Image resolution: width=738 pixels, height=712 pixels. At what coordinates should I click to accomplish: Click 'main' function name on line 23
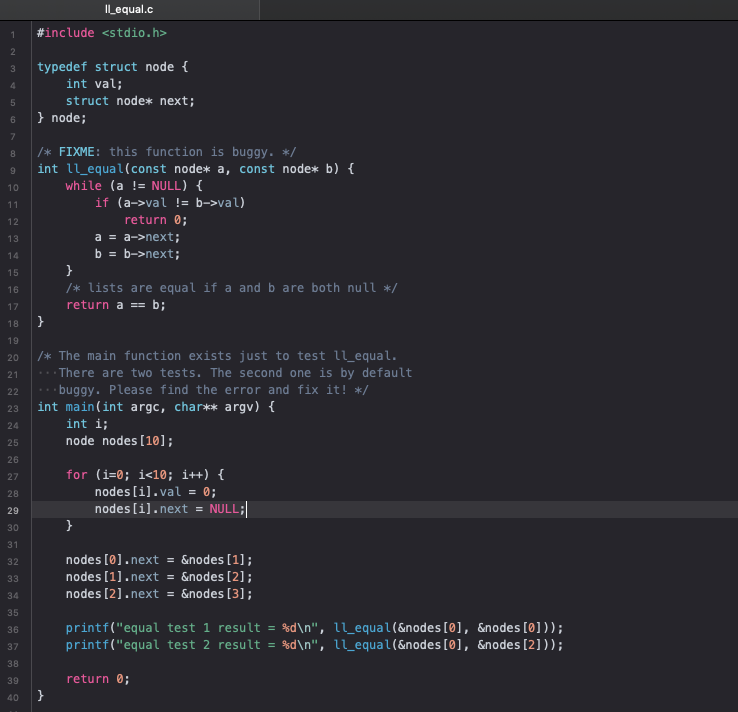point(80,407)
